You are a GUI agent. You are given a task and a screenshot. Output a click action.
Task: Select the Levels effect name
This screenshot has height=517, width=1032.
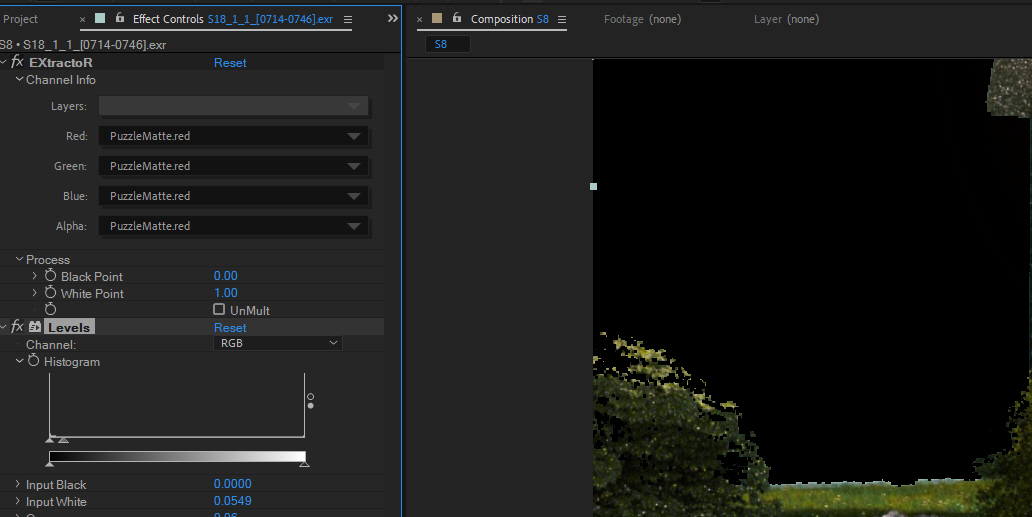(69, 327)
